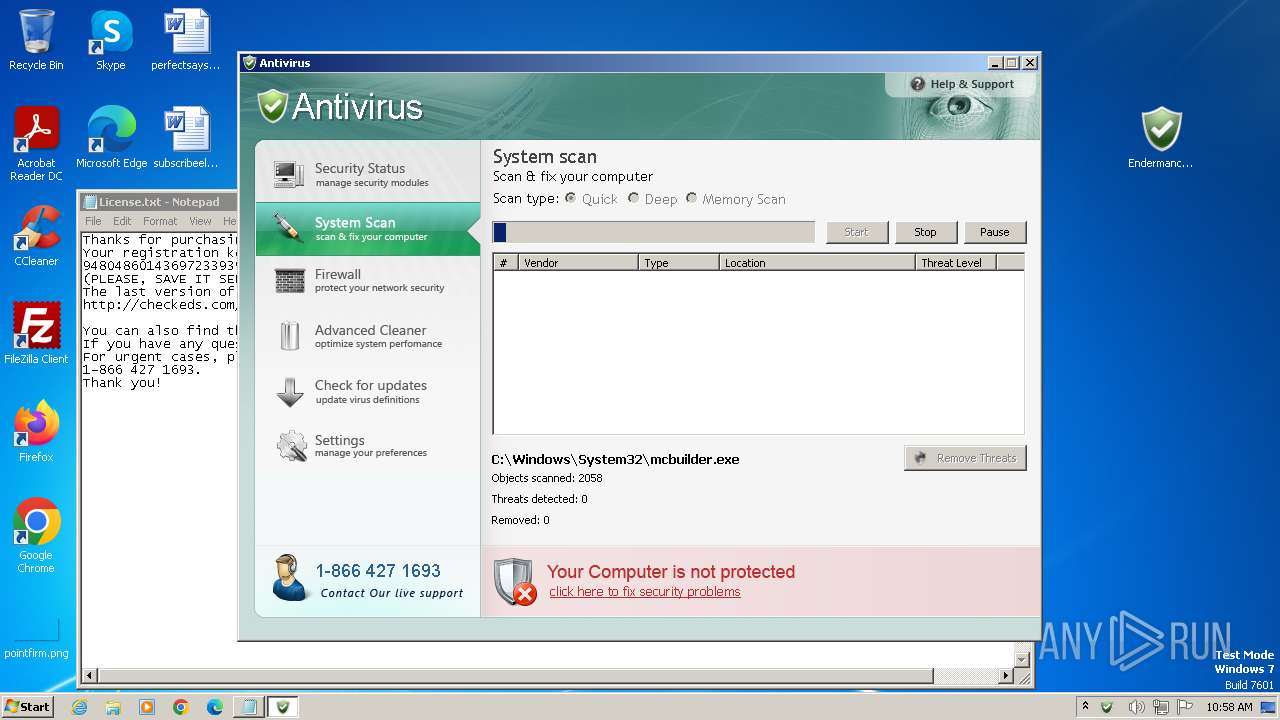Open Acrobat Reader DC shortcut
The height and width of the screenshot is (720, 1280).
pyautogui.click(x=36, y=144)
